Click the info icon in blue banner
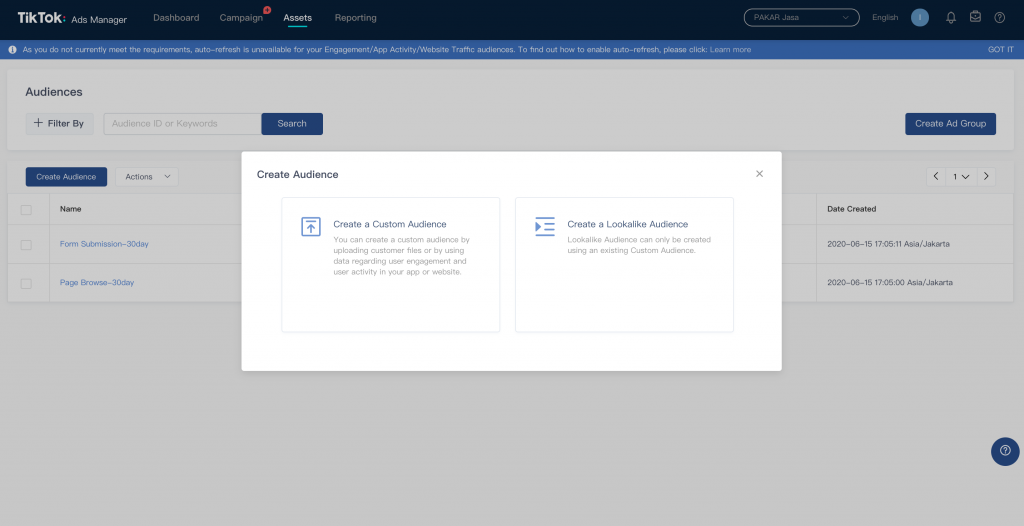The height and width of the screenshot is (526, 1024). [12, 50]
